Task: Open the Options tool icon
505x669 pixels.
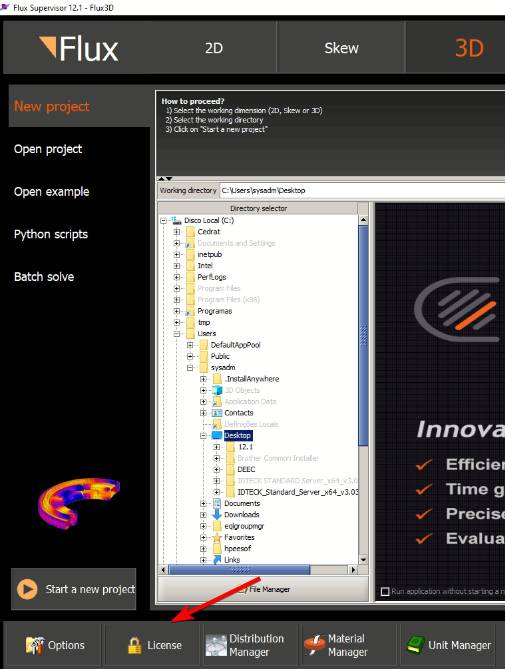Action: click(35, 645)
